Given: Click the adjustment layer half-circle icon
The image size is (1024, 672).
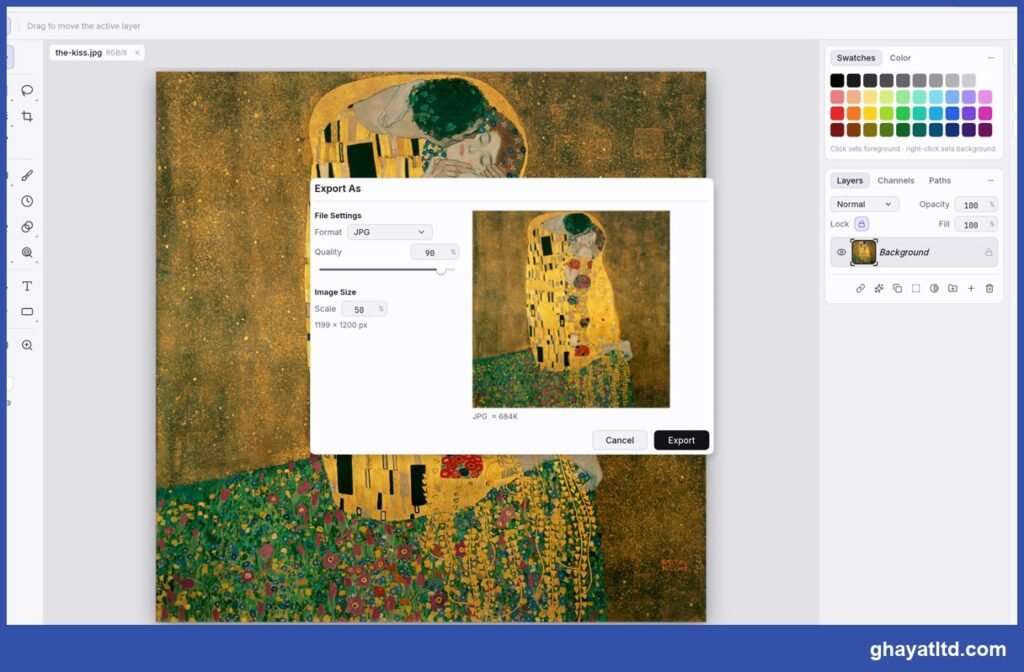Looking at the screenshot, I should coord(934,288).
